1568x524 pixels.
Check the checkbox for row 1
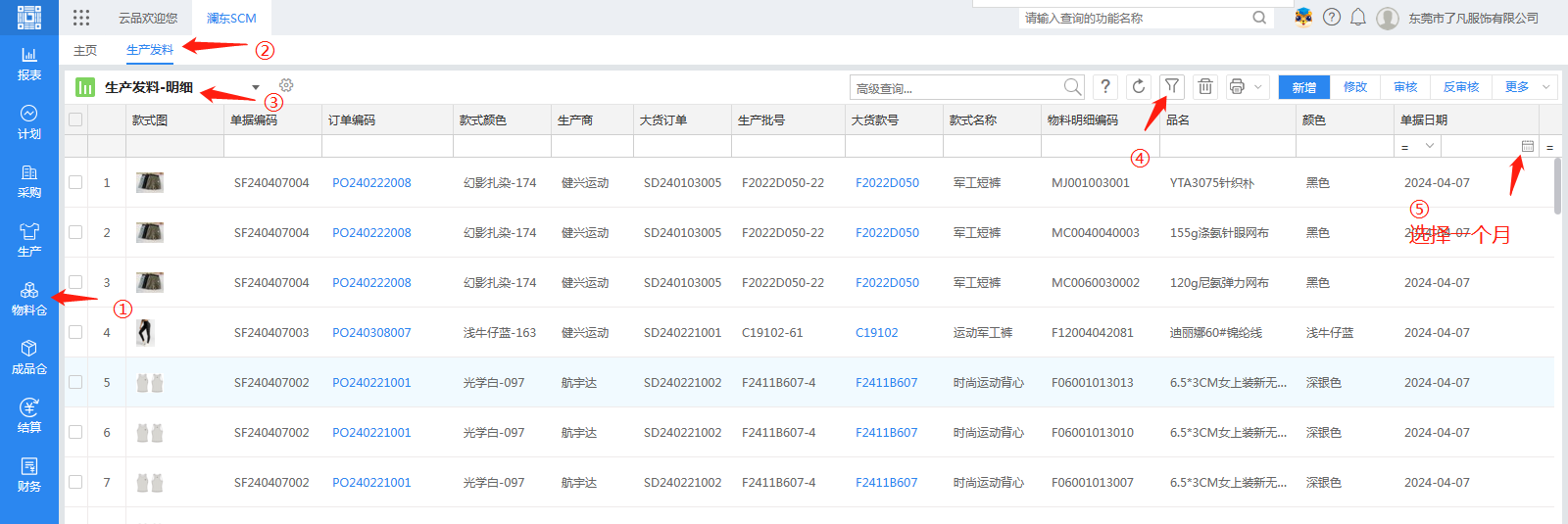coord(75,182)
